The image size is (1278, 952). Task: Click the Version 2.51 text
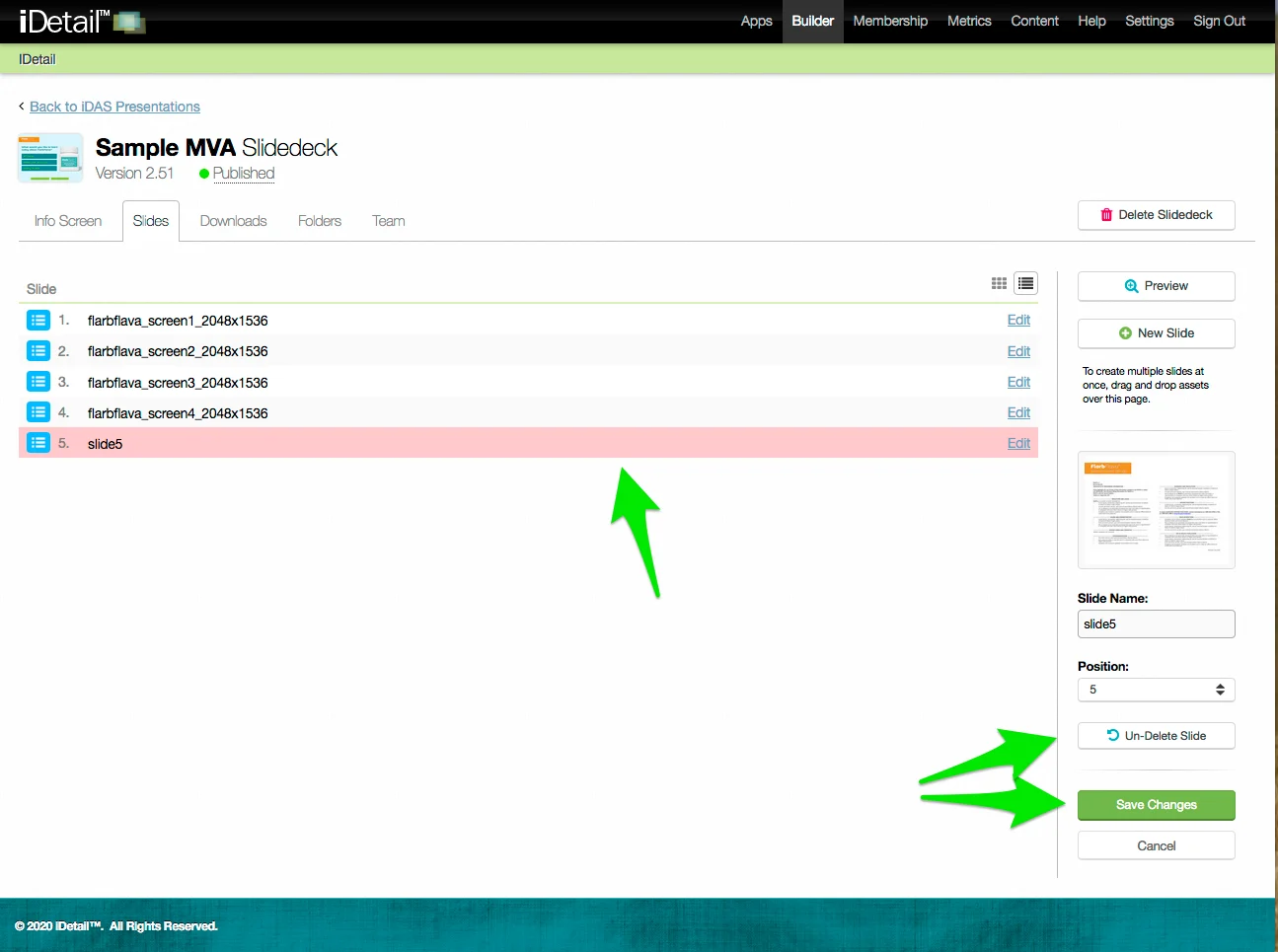click(134, 174)
